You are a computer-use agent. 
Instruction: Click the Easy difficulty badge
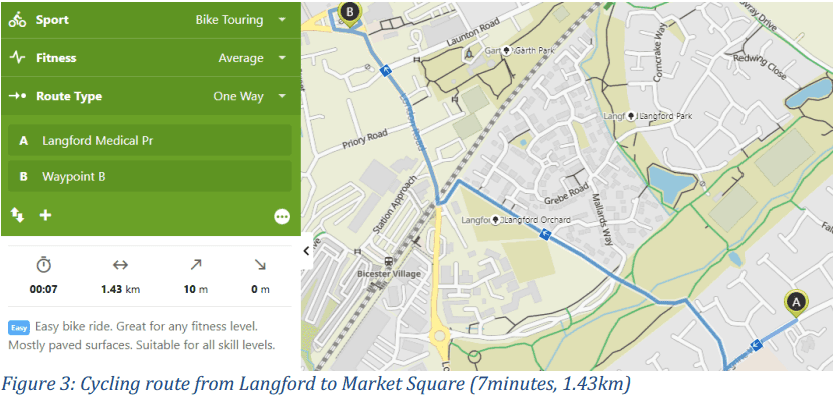pyautogui.click(x=19, y=327)
